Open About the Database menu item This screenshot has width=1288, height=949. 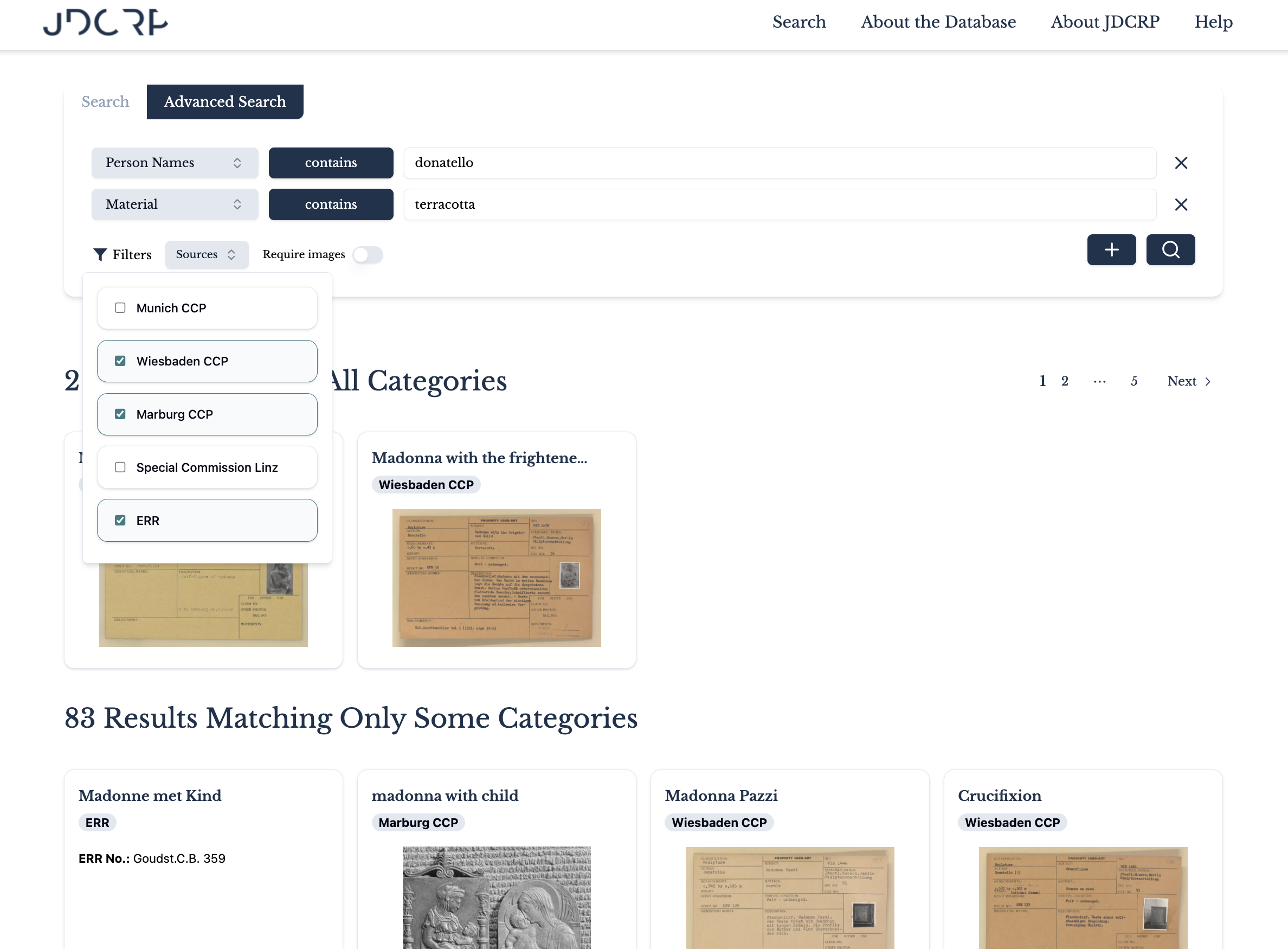pos(938,22)
